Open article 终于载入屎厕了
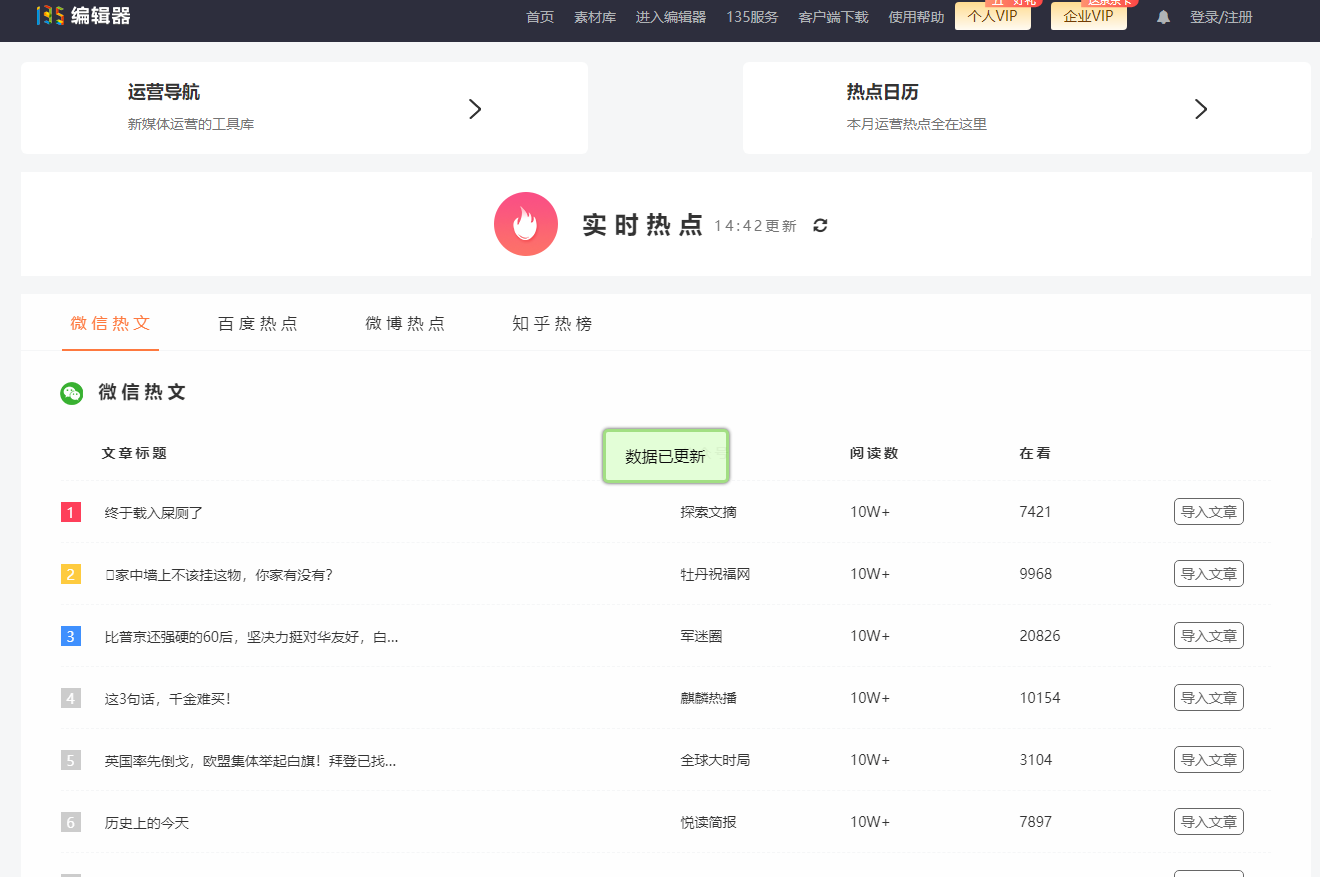The image size is (1320, 877). [154, 513]
